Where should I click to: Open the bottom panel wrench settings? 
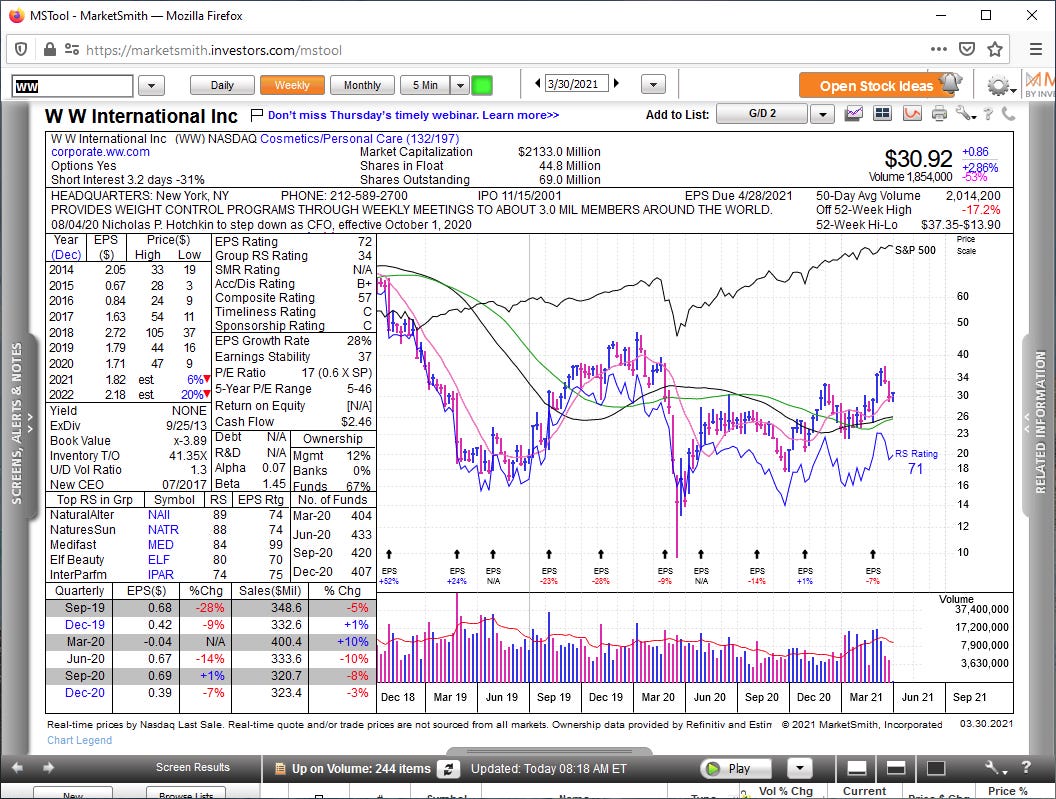(x=995, y=768)
